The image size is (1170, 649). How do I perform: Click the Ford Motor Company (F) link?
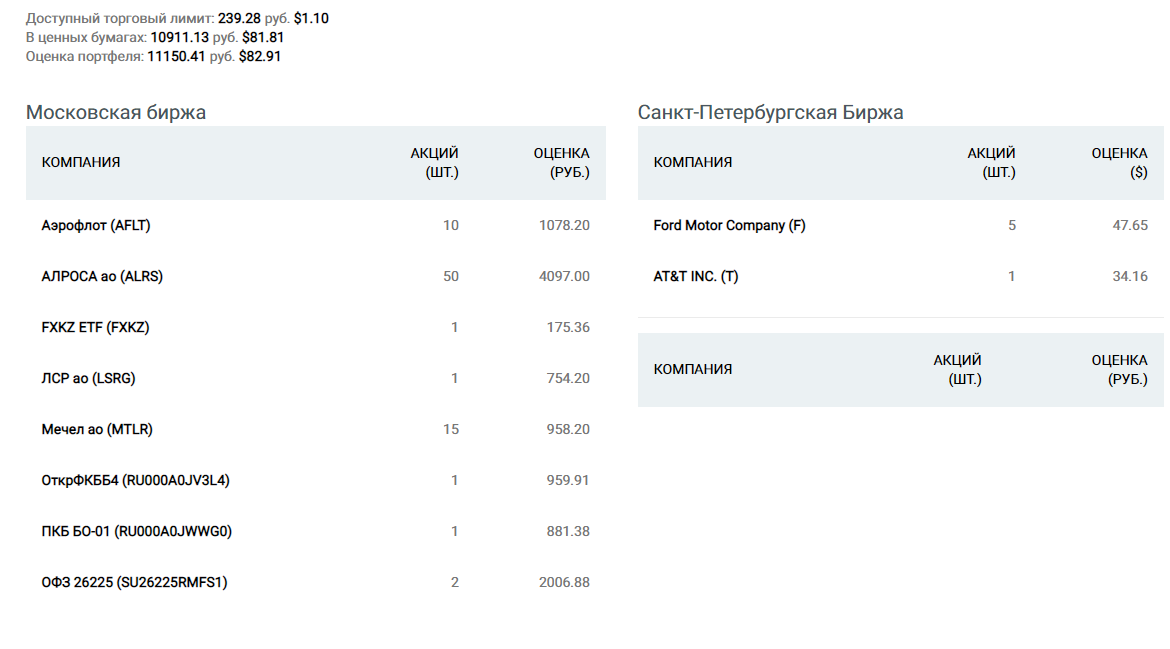(729, 226)
